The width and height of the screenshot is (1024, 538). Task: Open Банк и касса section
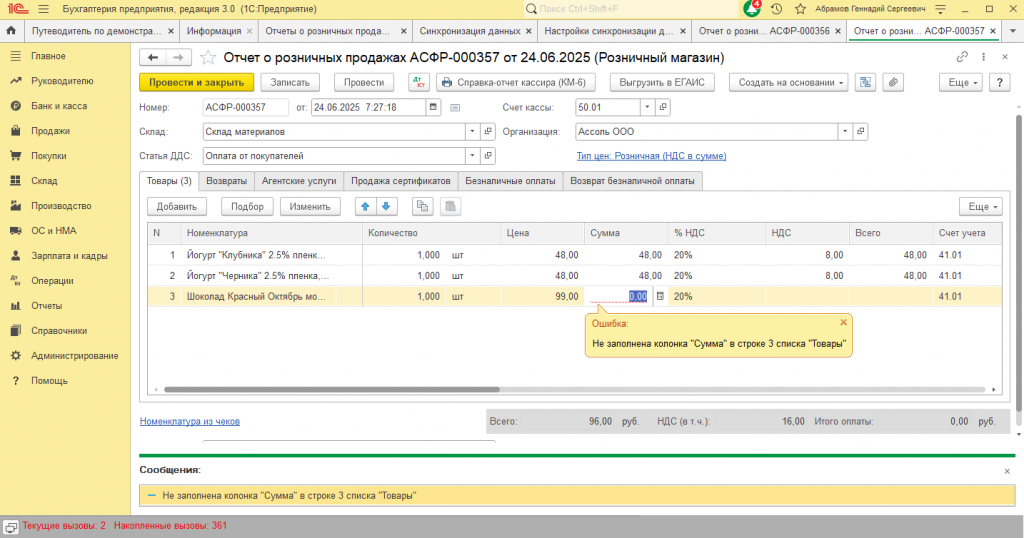59,106
